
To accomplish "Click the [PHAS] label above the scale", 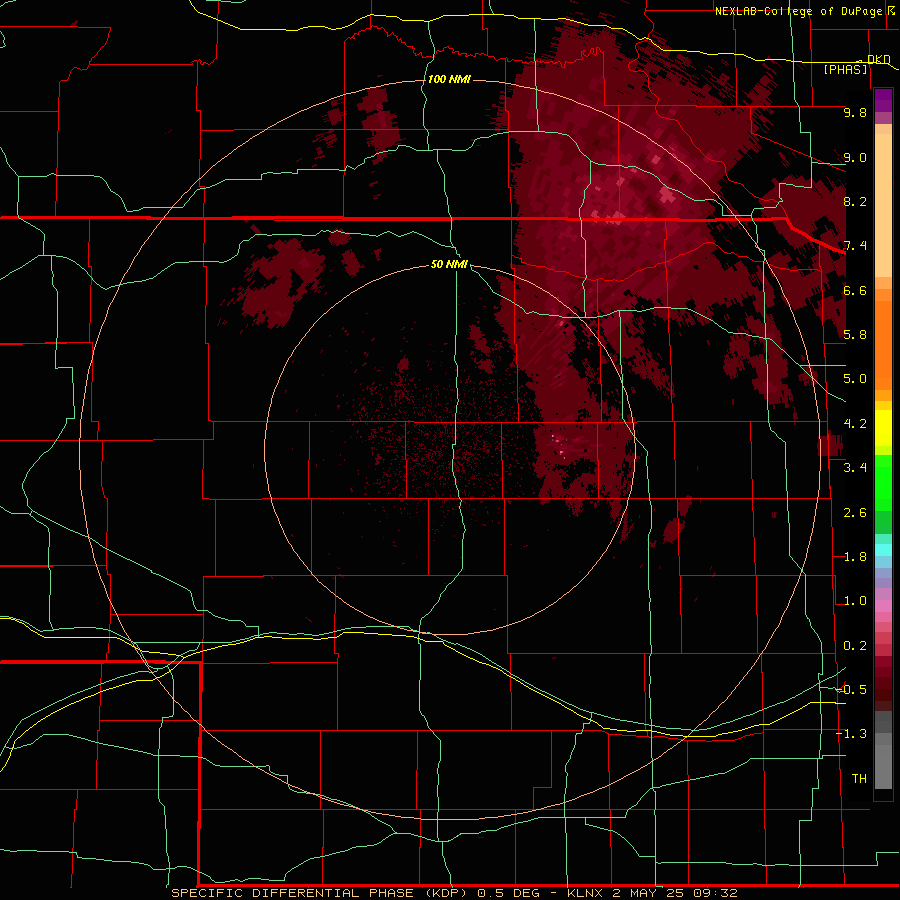I will tap(845, 69).
